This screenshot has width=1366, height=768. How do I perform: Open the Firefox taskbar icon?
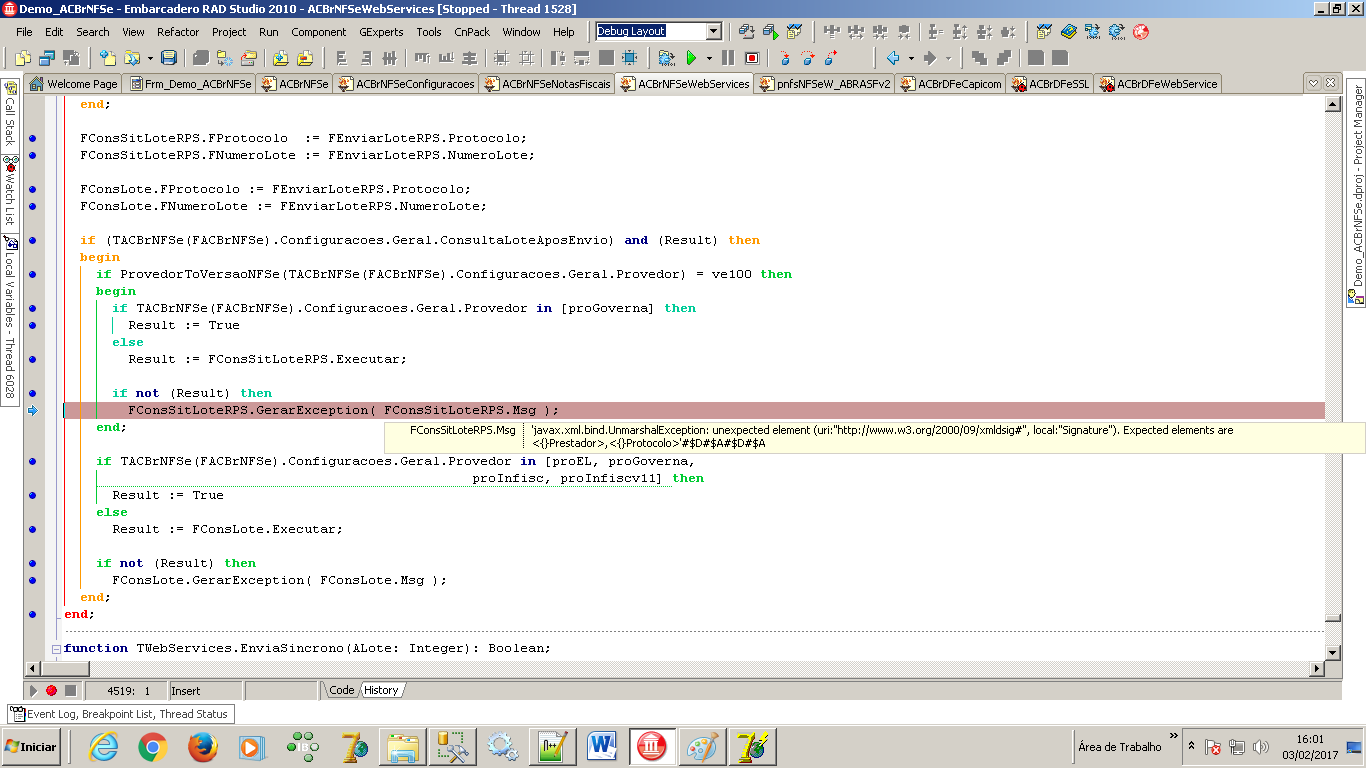tap(203, 746)
